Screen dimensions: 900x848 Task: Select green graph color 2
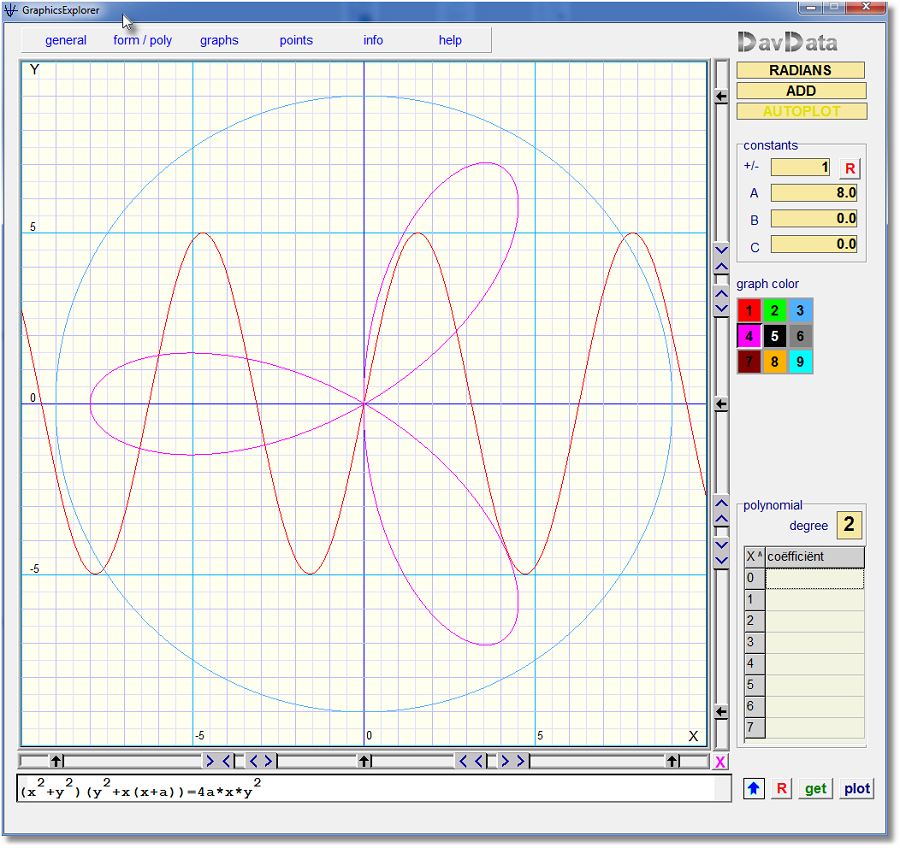point(774,311)
